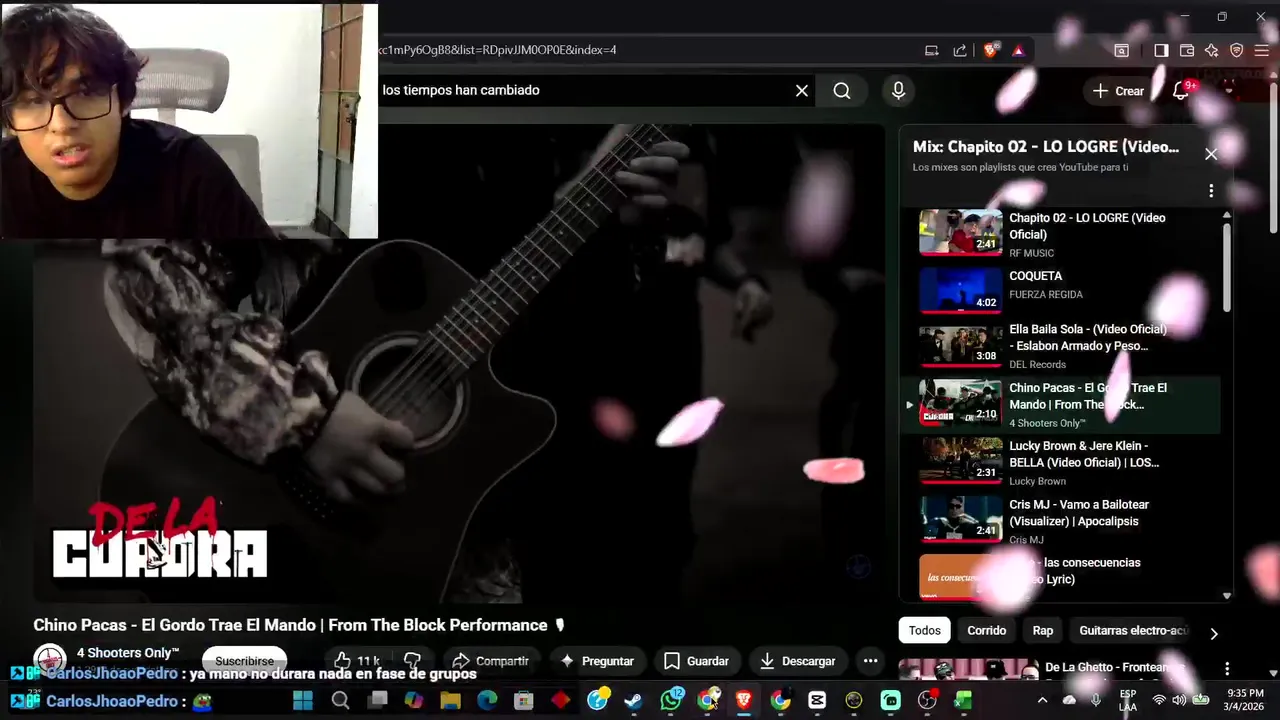
Task: Open OBS Studio from taskbar
Action: tap(927, 700)
